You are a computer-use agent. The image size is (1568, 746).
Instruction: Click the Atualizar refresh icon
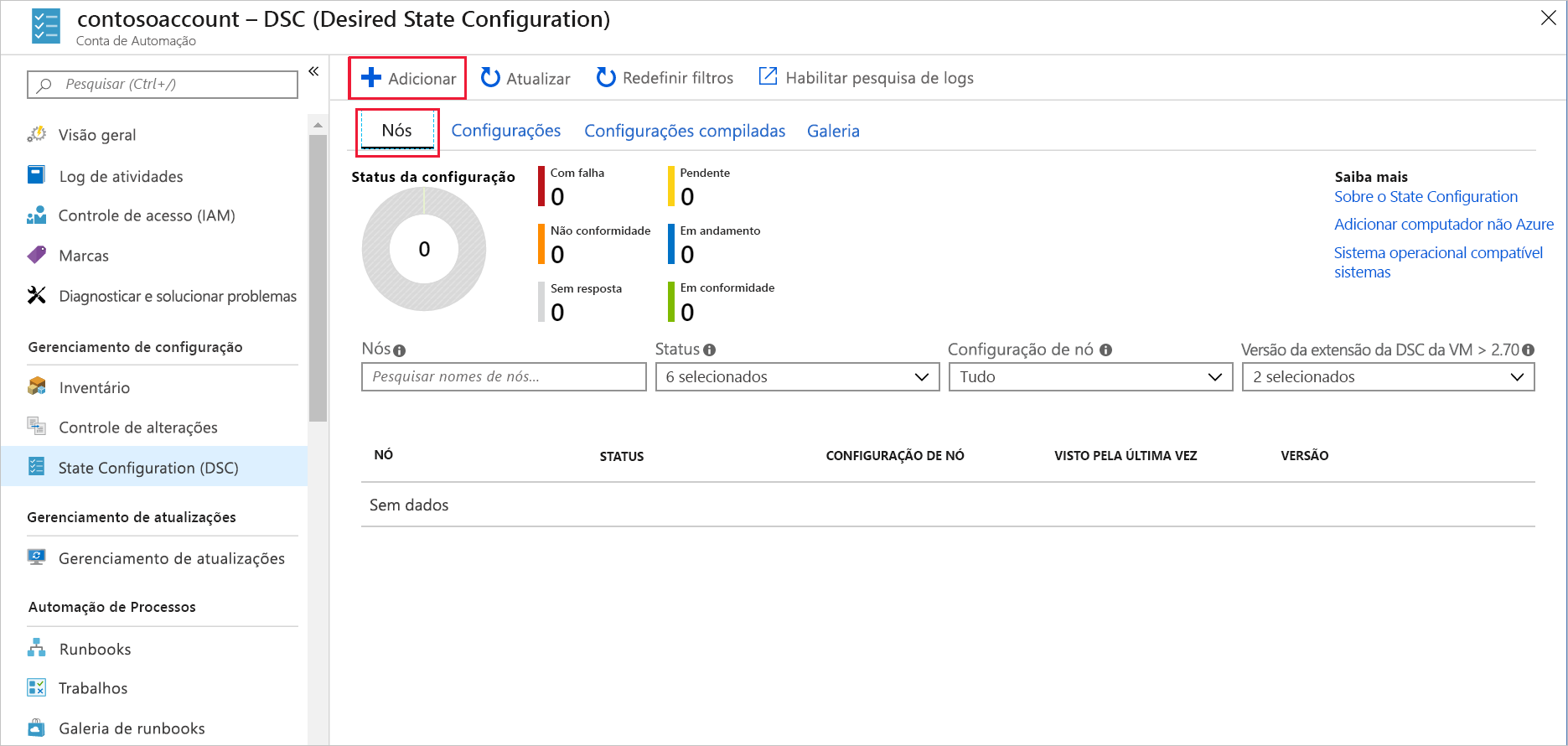[490, 78]
